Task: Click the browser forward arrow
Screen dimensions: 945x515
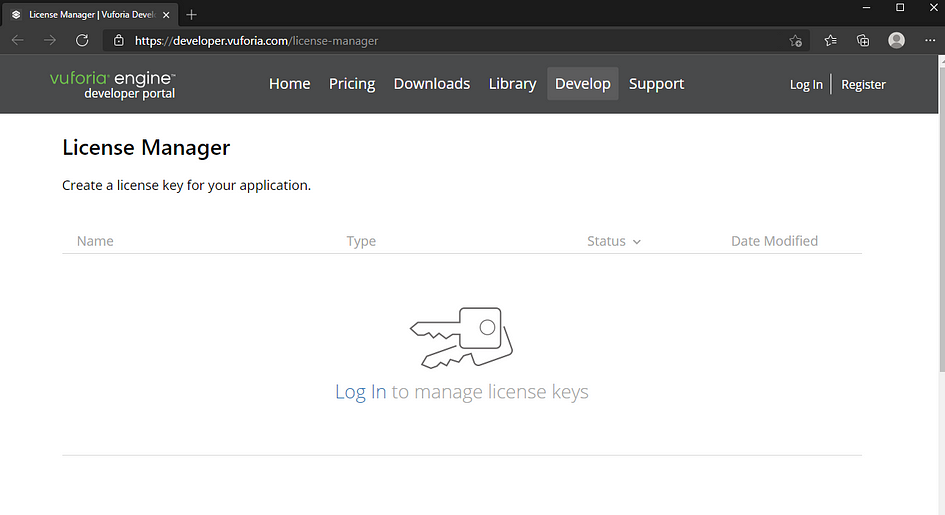Action: click(49, 40)
